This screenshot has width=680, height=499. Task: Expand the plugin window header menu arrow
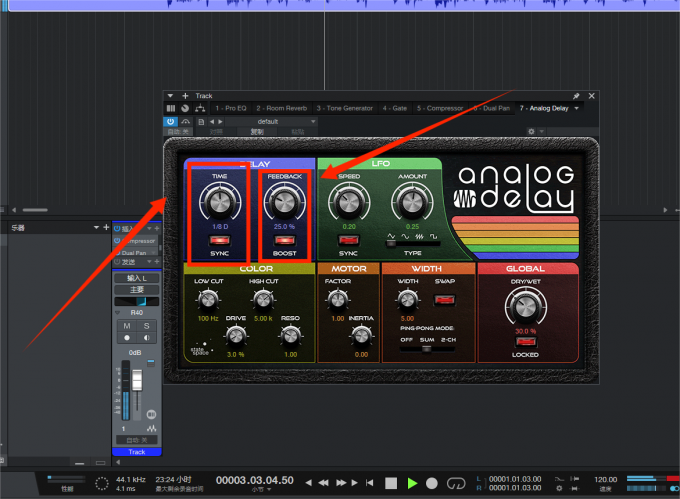[170, 96]
